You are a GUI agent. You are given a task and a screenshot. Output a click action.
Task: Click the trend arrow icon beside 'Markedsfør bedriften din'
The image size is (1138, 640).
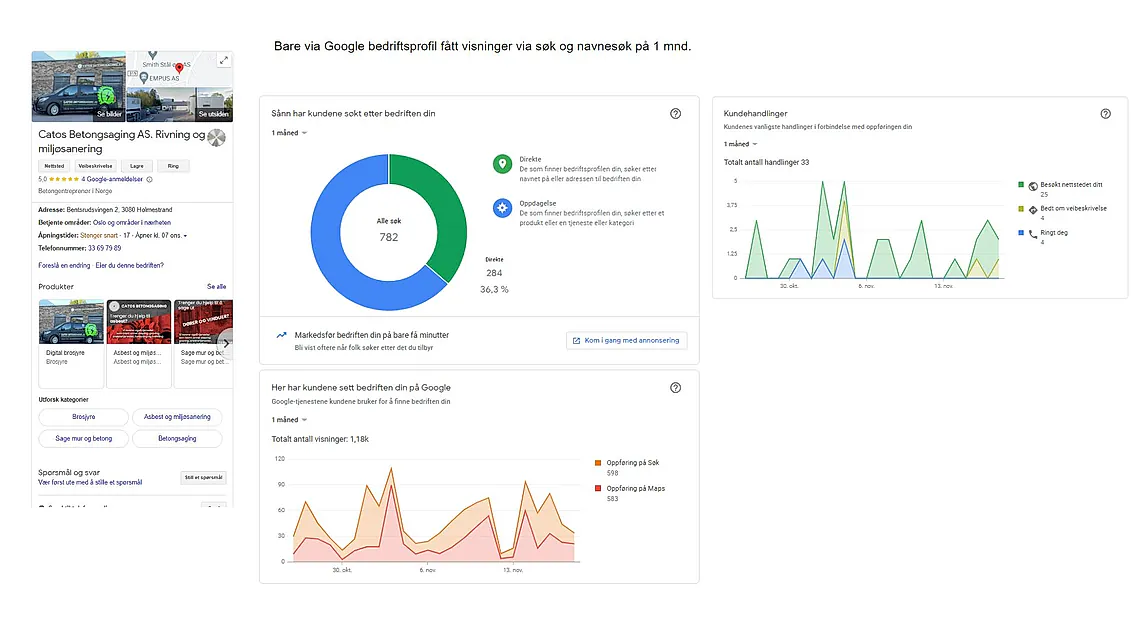pos(281,335)
